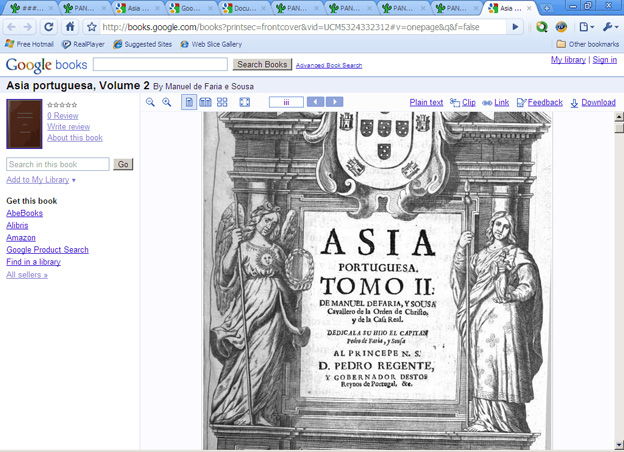Click the green search extension icon
This screenshot has height=452, width=624.
[542, 27]
